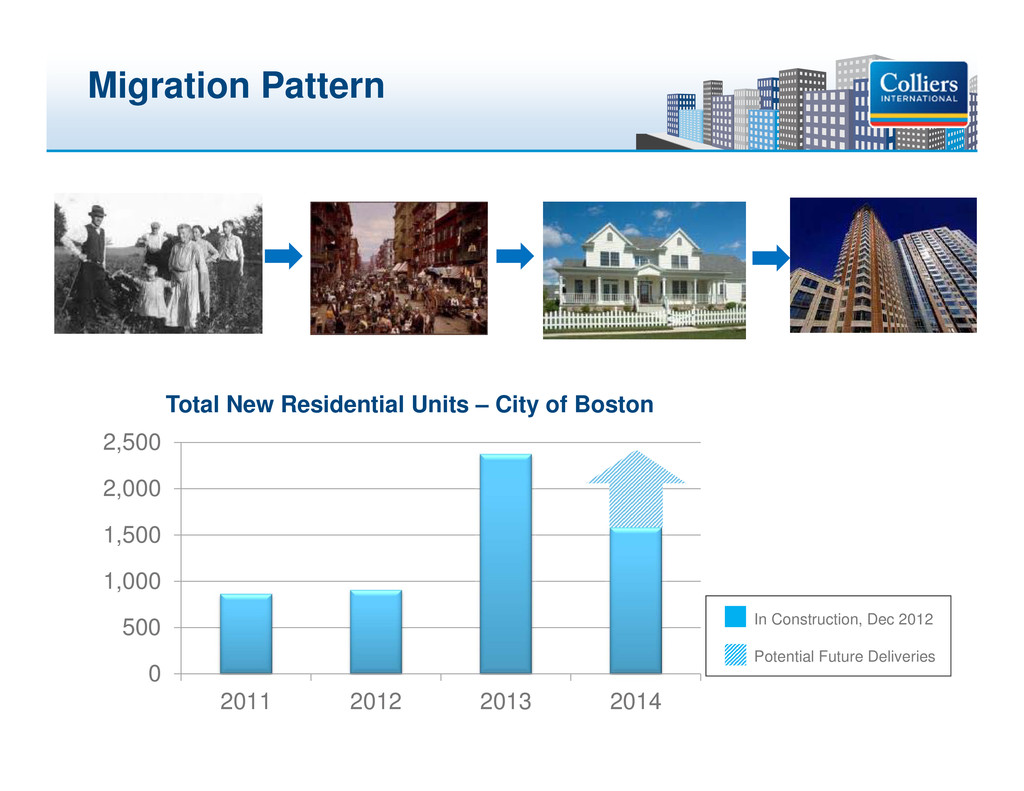The image size is (1024, 791).
Task: Click the arrow after the farm photo
Action: [283, 255]
